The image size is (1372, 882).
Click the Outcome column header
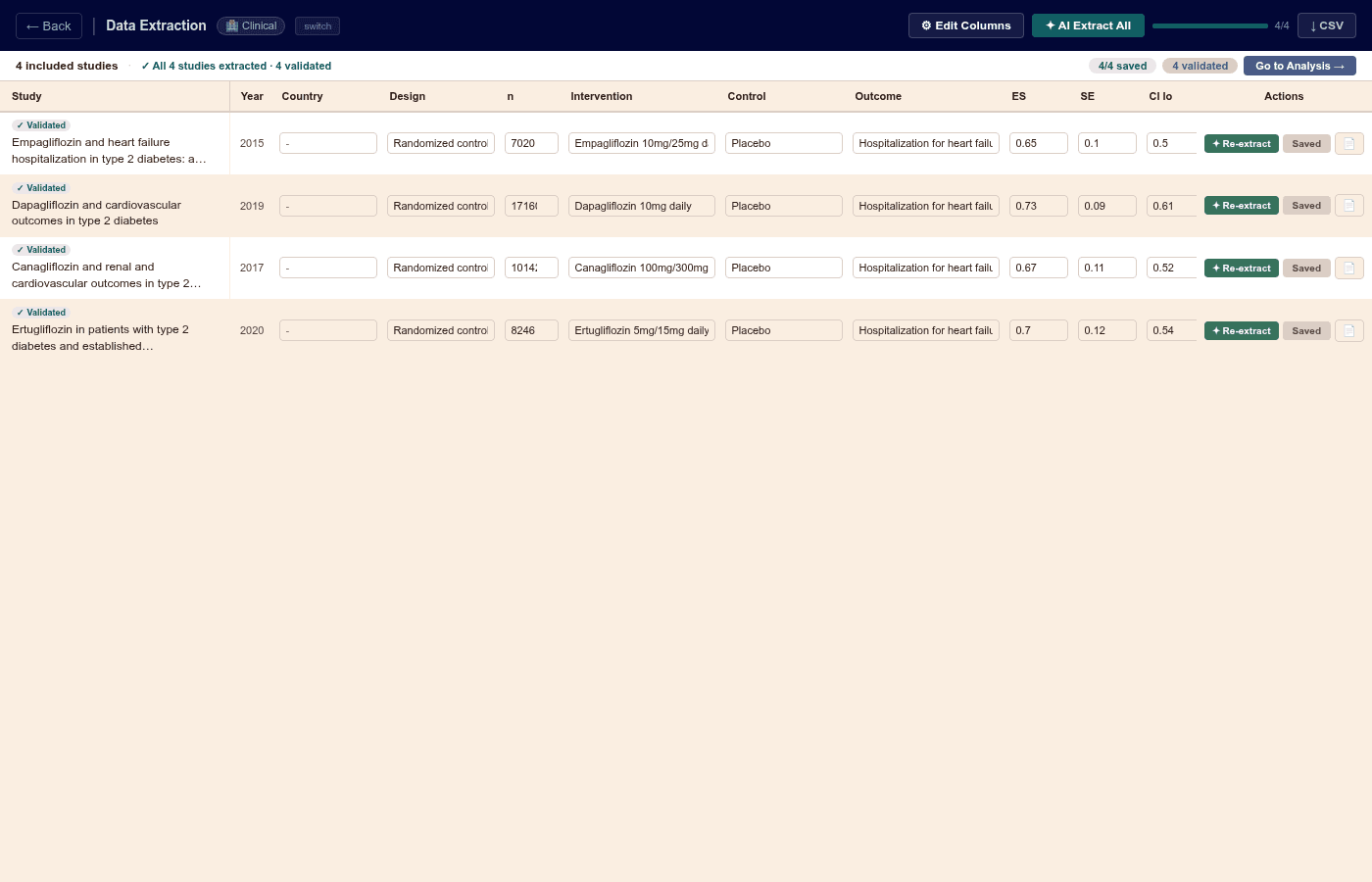(x=878, y=96)
